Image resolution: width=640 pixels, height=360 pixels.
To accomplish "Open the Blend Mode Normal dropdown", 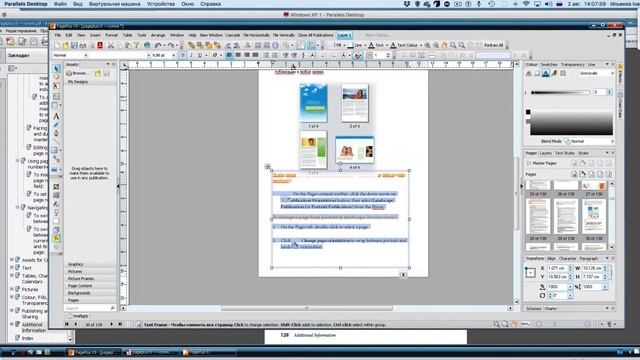I will [612, 141].
